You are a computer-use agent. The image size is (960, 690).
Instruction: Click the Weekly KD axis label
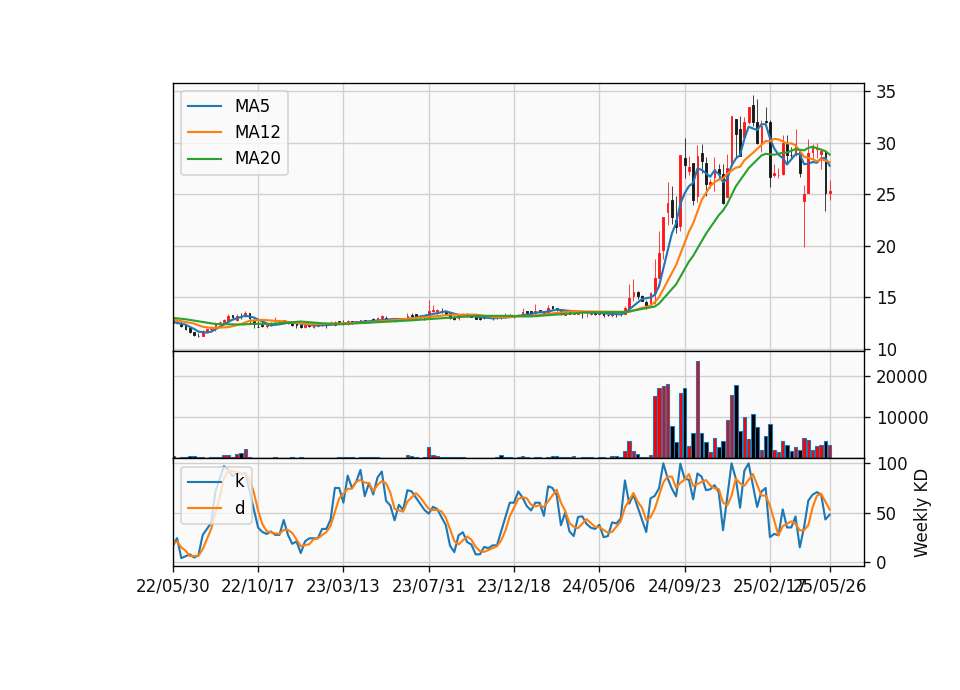click(x=921, y=513)
